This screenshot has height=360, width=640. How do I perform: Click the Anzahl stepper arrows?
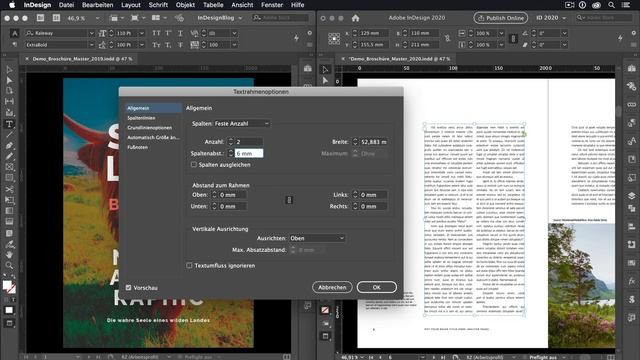pos(231,142)
